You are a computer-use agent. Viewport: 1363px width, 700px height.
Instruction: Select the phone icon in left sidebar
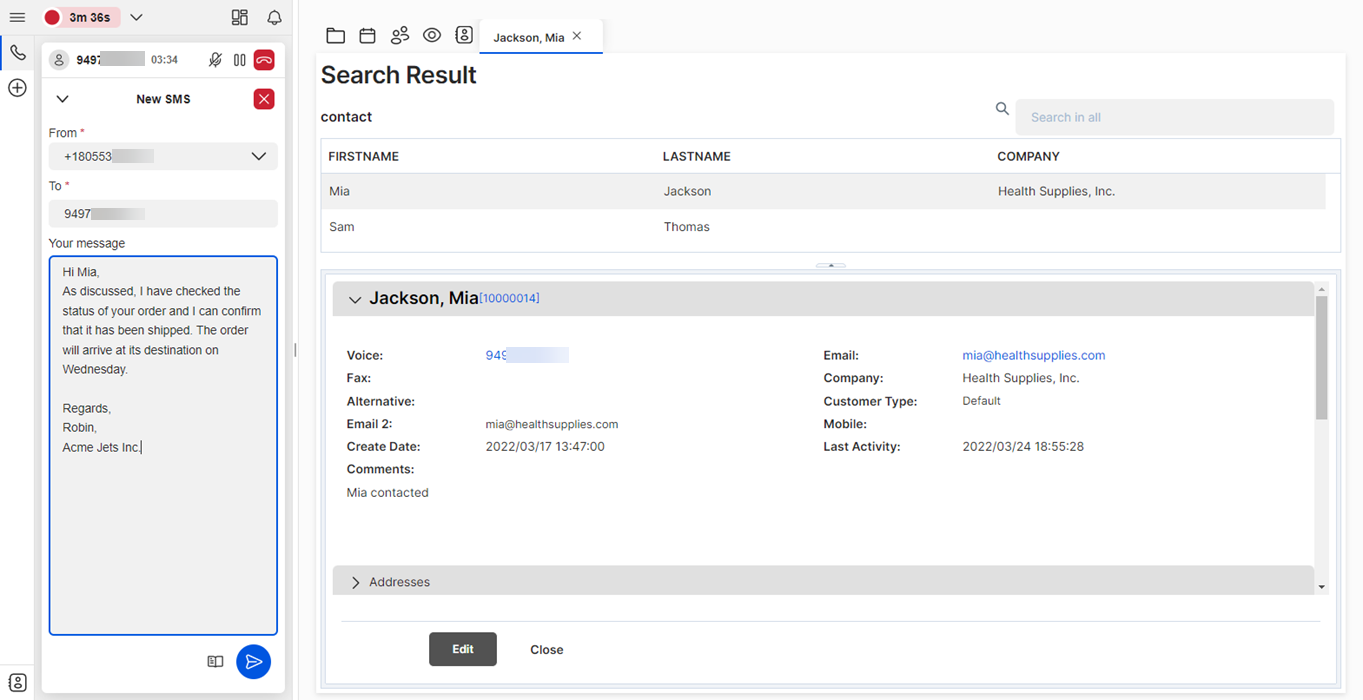pos(17,53)
